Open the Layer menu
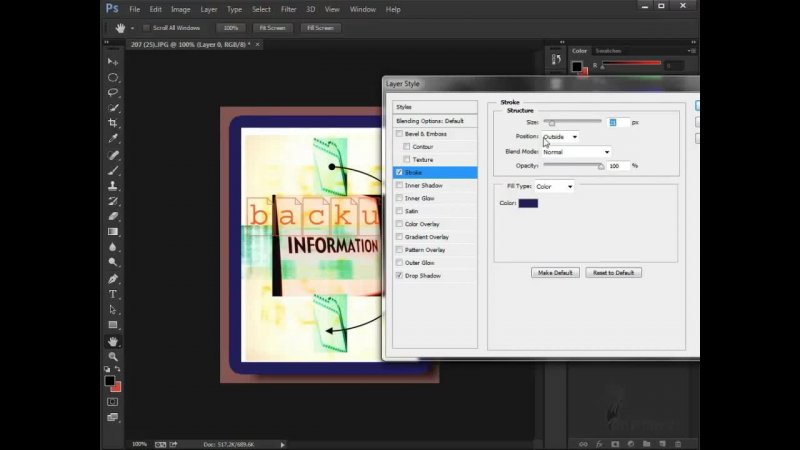The image size is (800, 450). (x=208, y=9)
